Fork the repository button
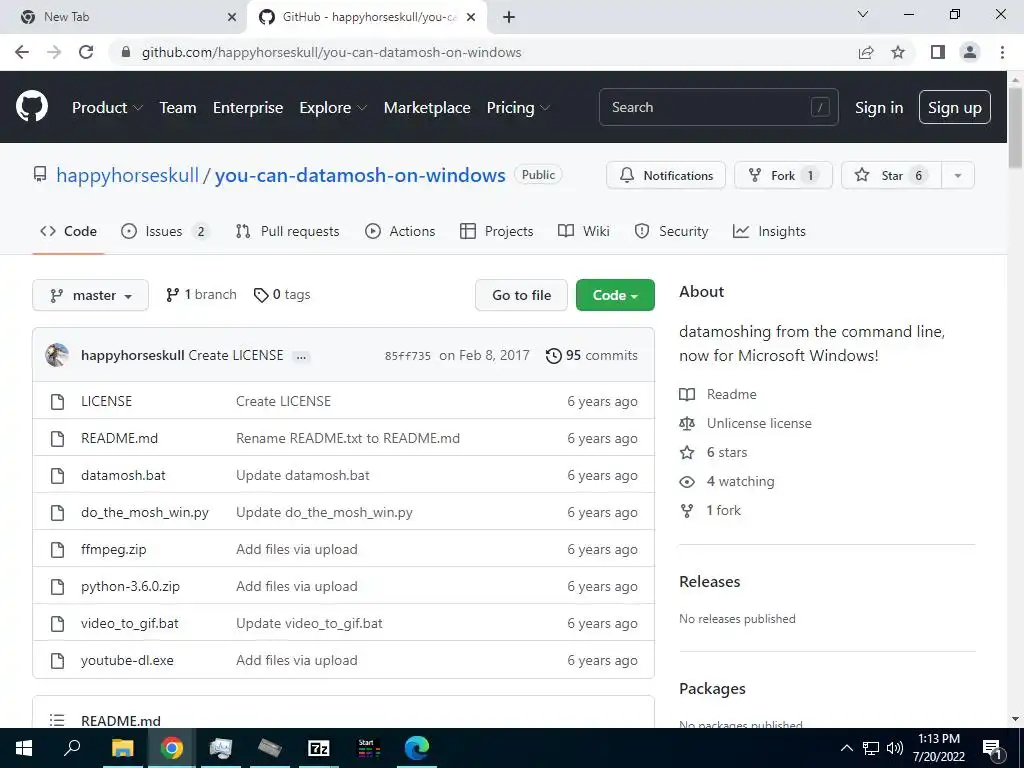The image size is (1024, 768). pyautogui.click(x=783, y=175)
